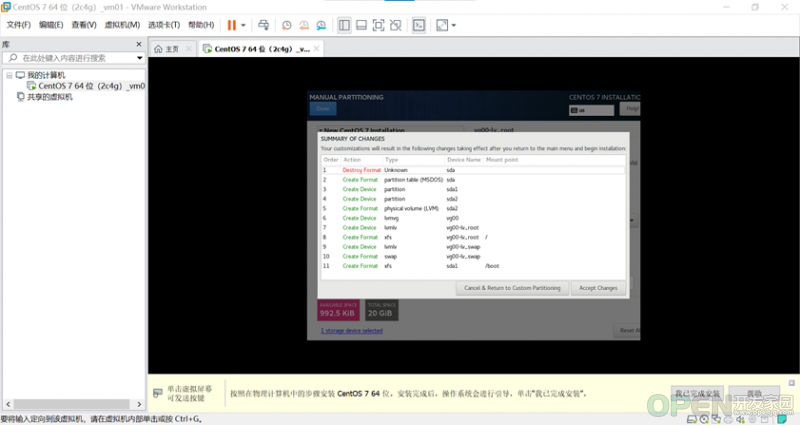Click the Mount point column header
800x425 pixels.
click(554, 160)
